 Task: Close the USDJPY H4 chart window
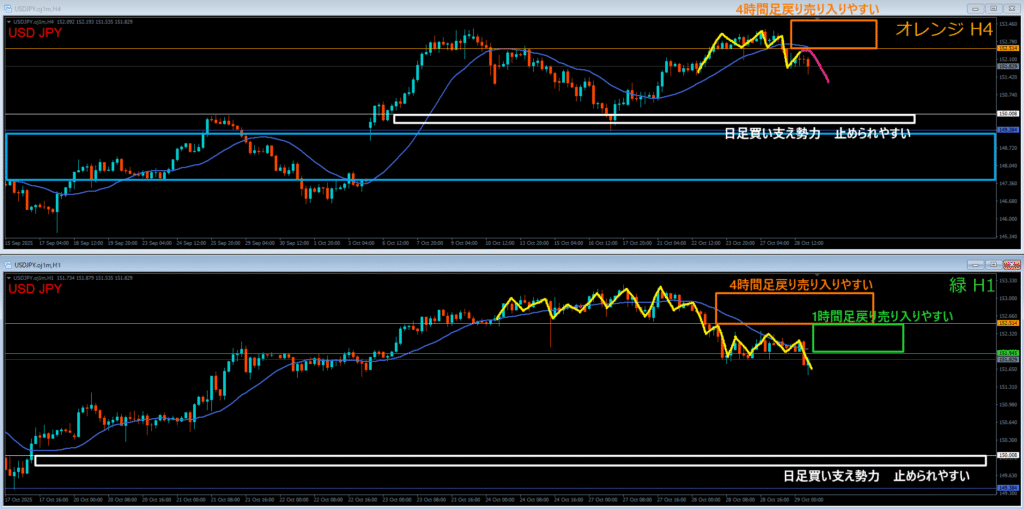tap(1012, 7)
